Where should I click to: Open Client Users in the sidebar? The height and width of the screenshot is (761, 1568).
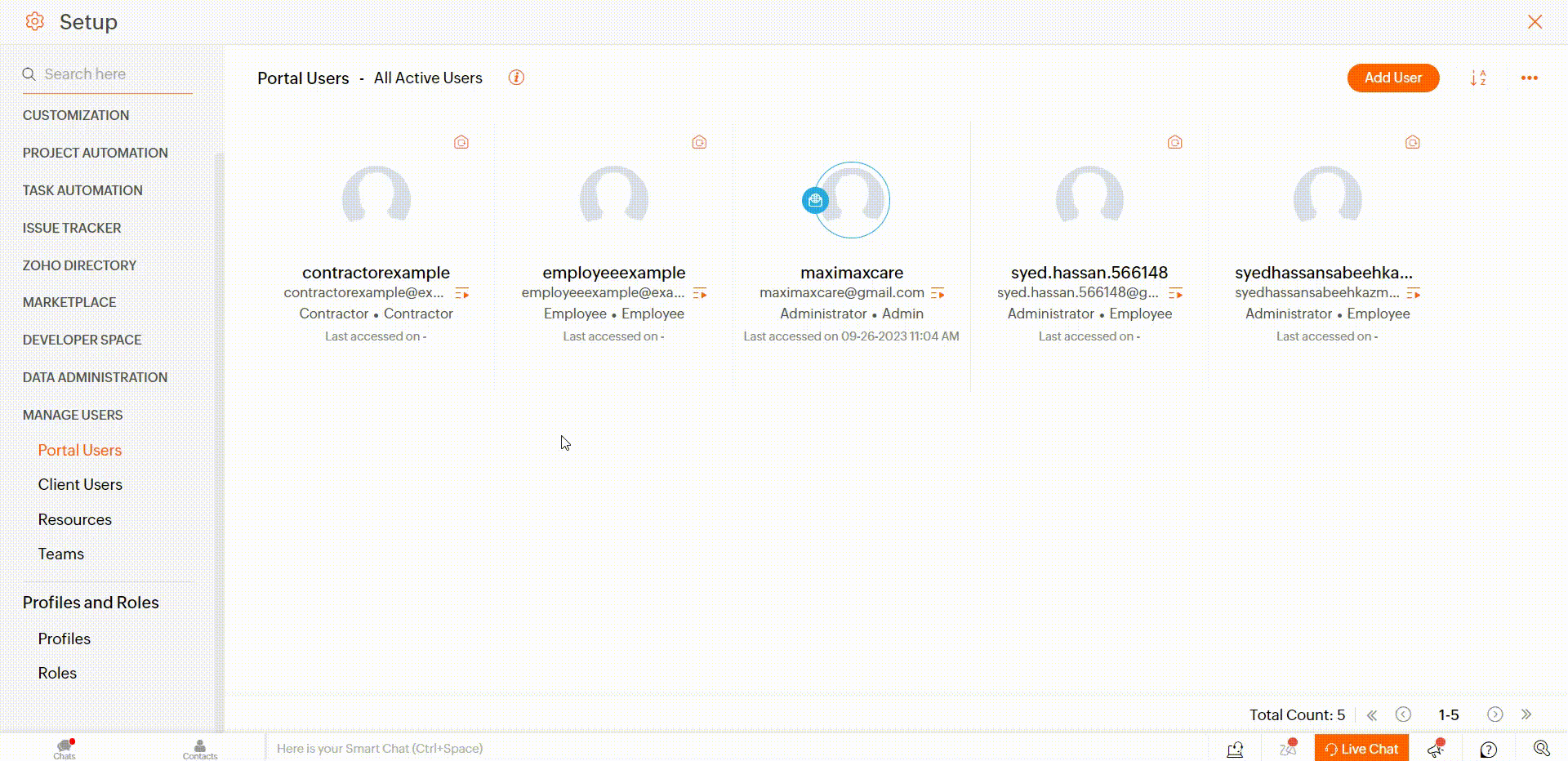tap(80, 484)
